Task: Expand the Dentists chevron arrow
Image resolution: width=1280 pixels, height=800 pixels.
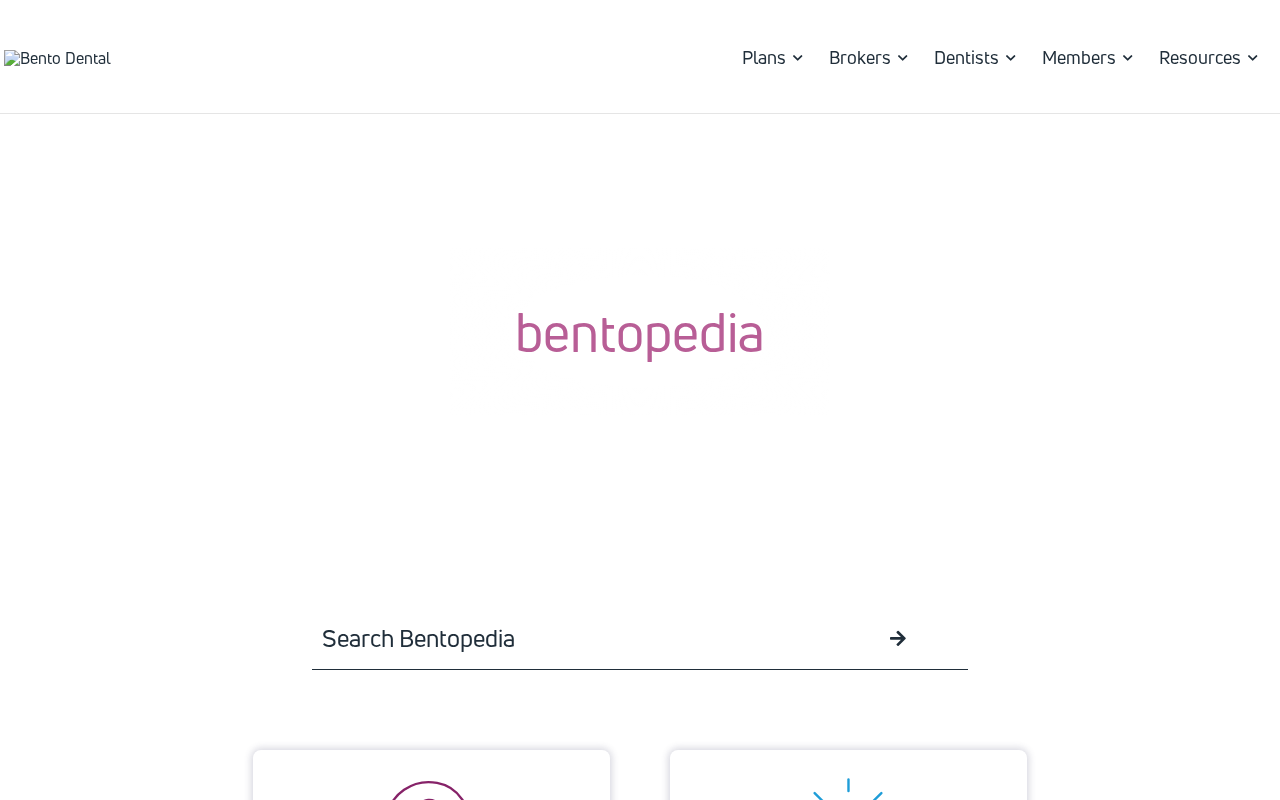Action: [1010, 58]
